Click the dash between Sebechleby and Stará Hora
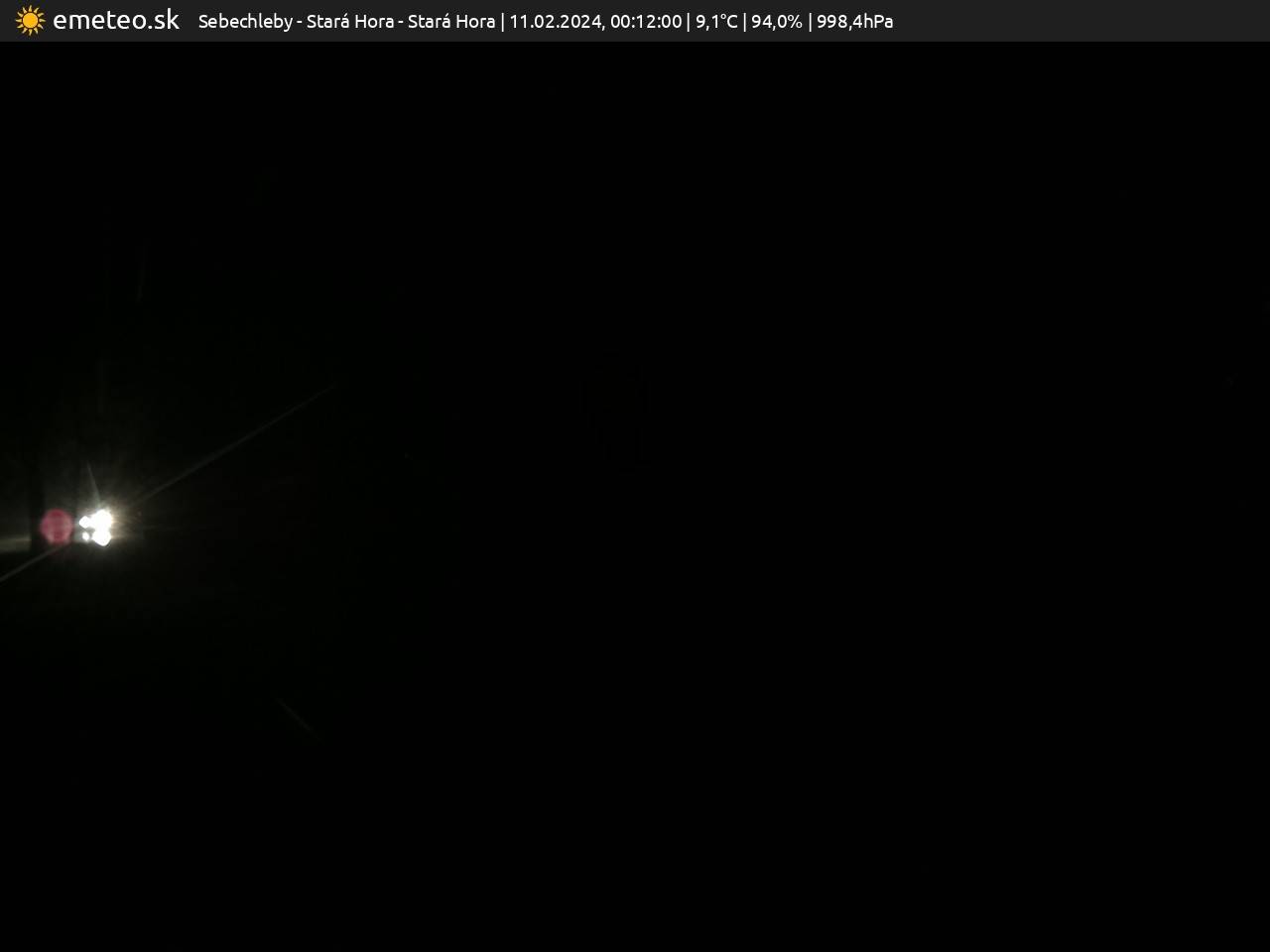 coord(300,22)
